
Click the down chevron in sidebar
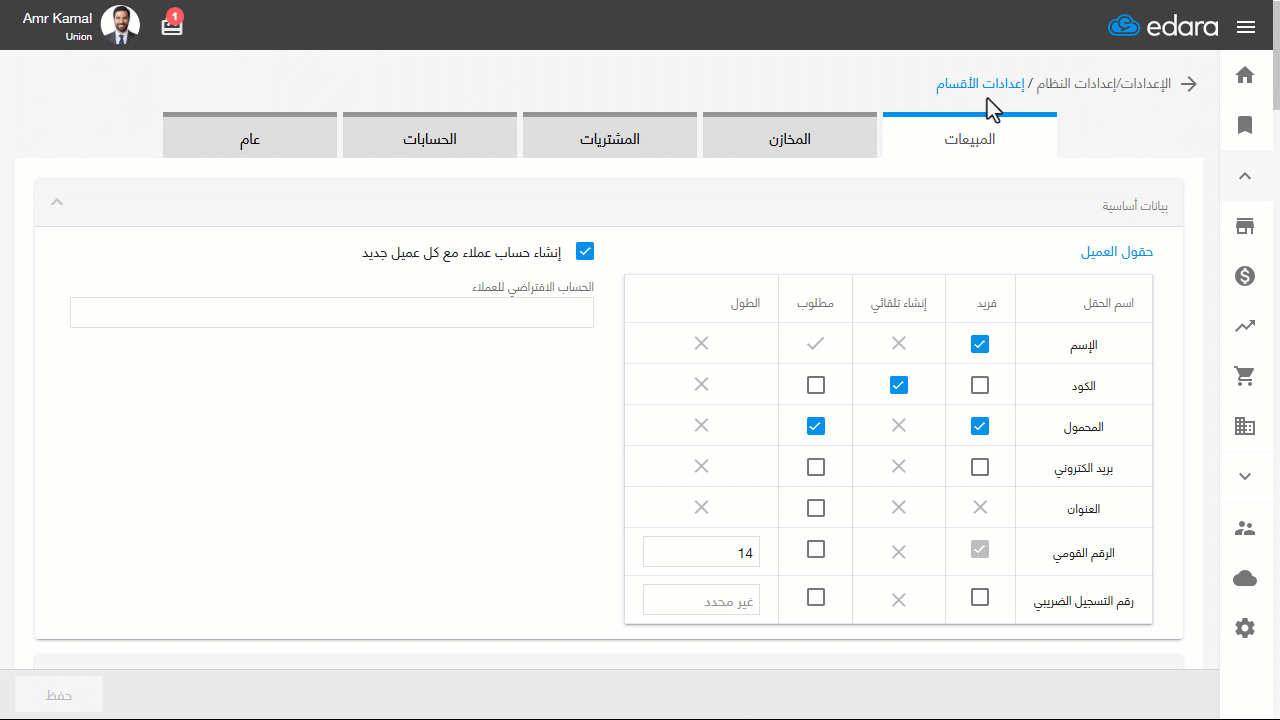tap(1245, 477)
